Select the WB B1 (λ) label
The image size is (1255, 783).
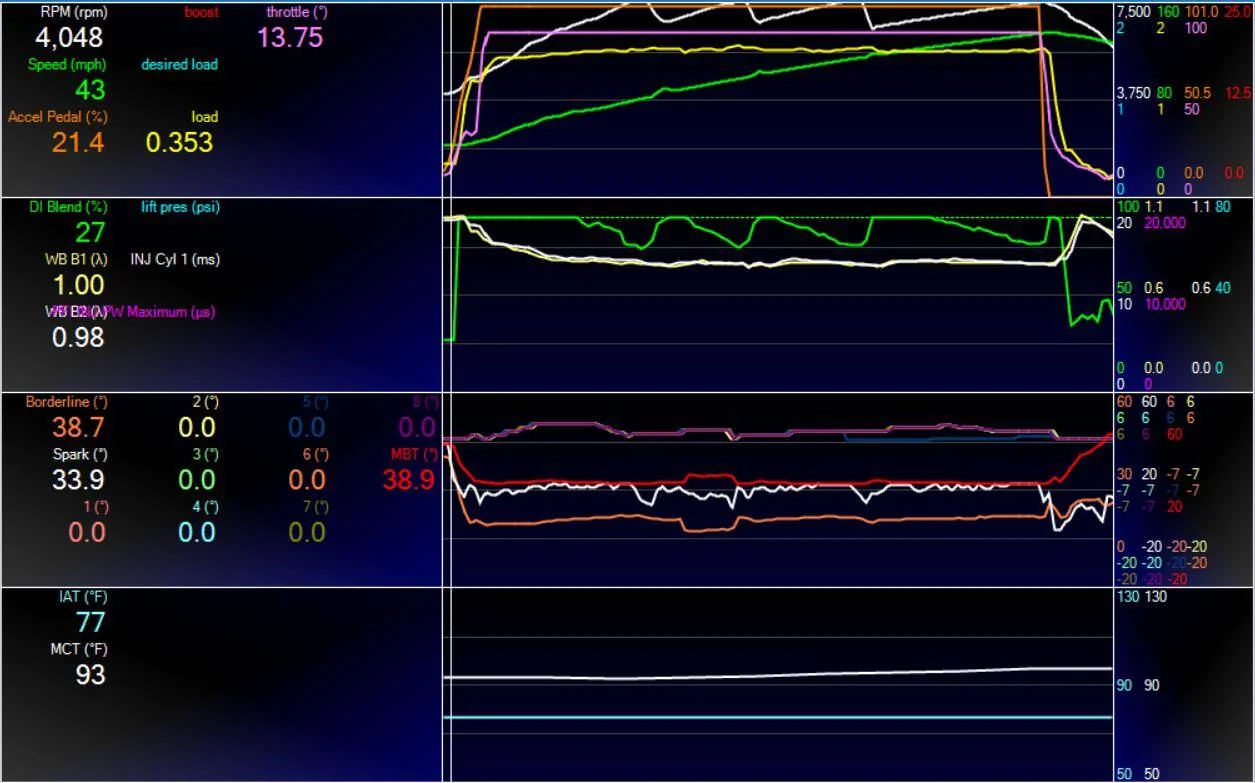click(x=75, y=260)
